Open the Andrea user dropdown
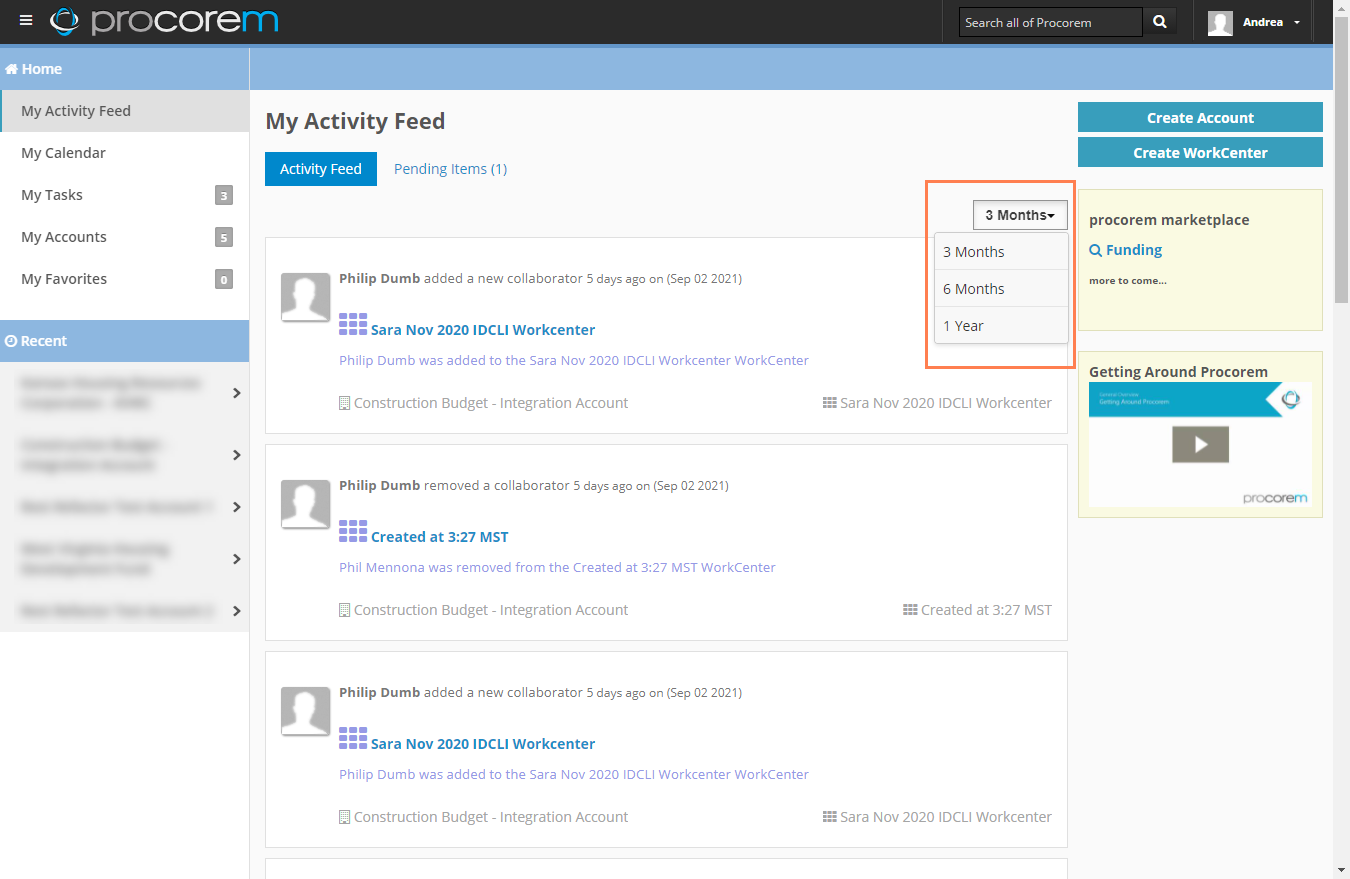The height and width of the screenshot is (879, 1350). (1270, 22)
